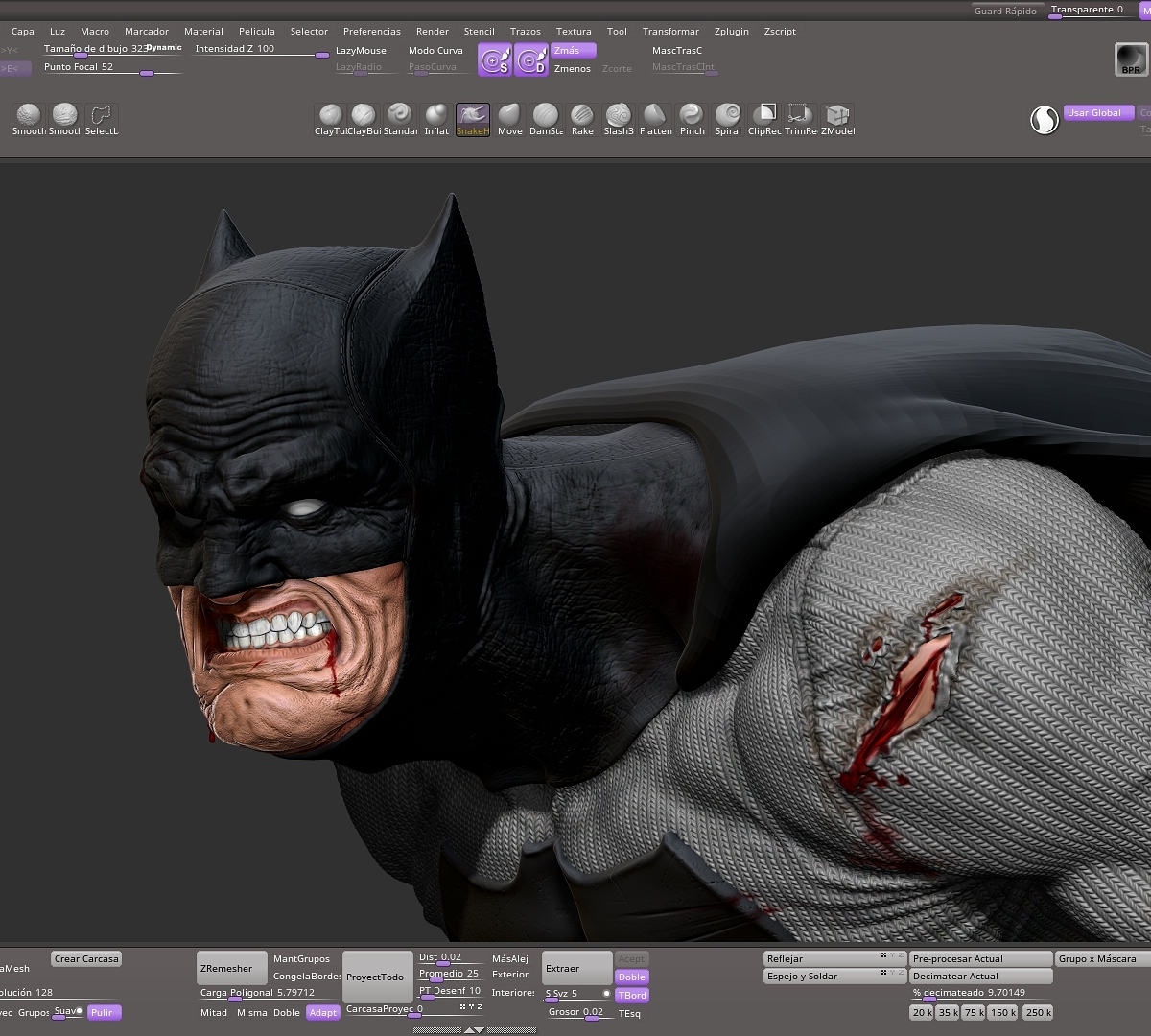Select the ClayTubes brush icon
This screenshot has width=1151, height=1036.
point(331,116)
